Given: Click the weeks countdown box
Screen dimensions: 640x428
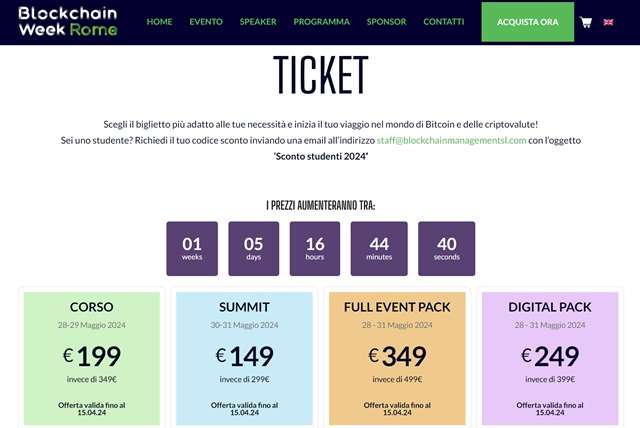Looking at the screenshot, I should pos(192,248).
